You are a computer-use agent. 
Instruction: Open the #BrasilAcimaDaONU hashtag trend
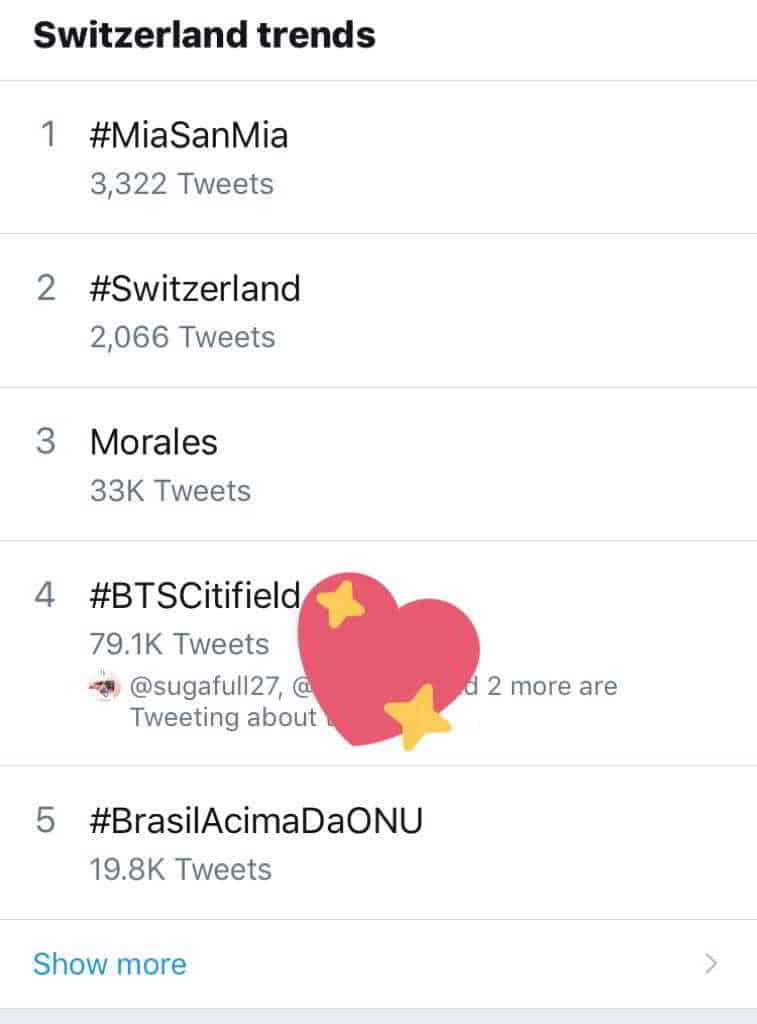(x=256, y=821)
